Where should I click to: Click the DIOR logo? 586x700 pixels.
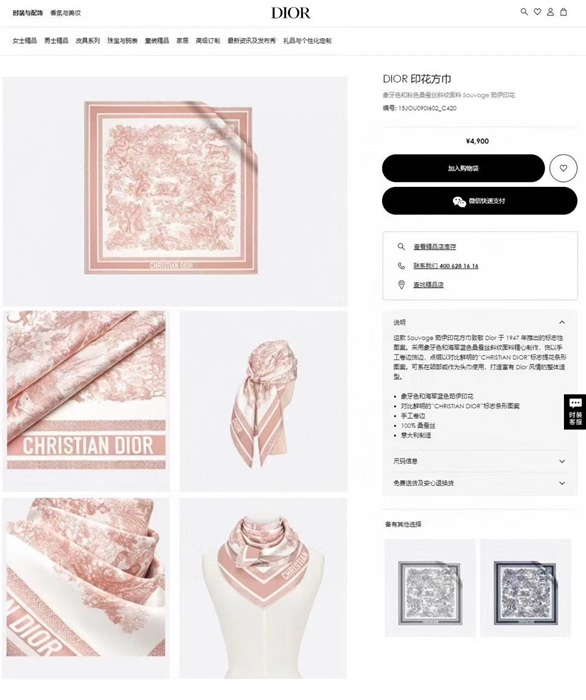pos(291,13)
